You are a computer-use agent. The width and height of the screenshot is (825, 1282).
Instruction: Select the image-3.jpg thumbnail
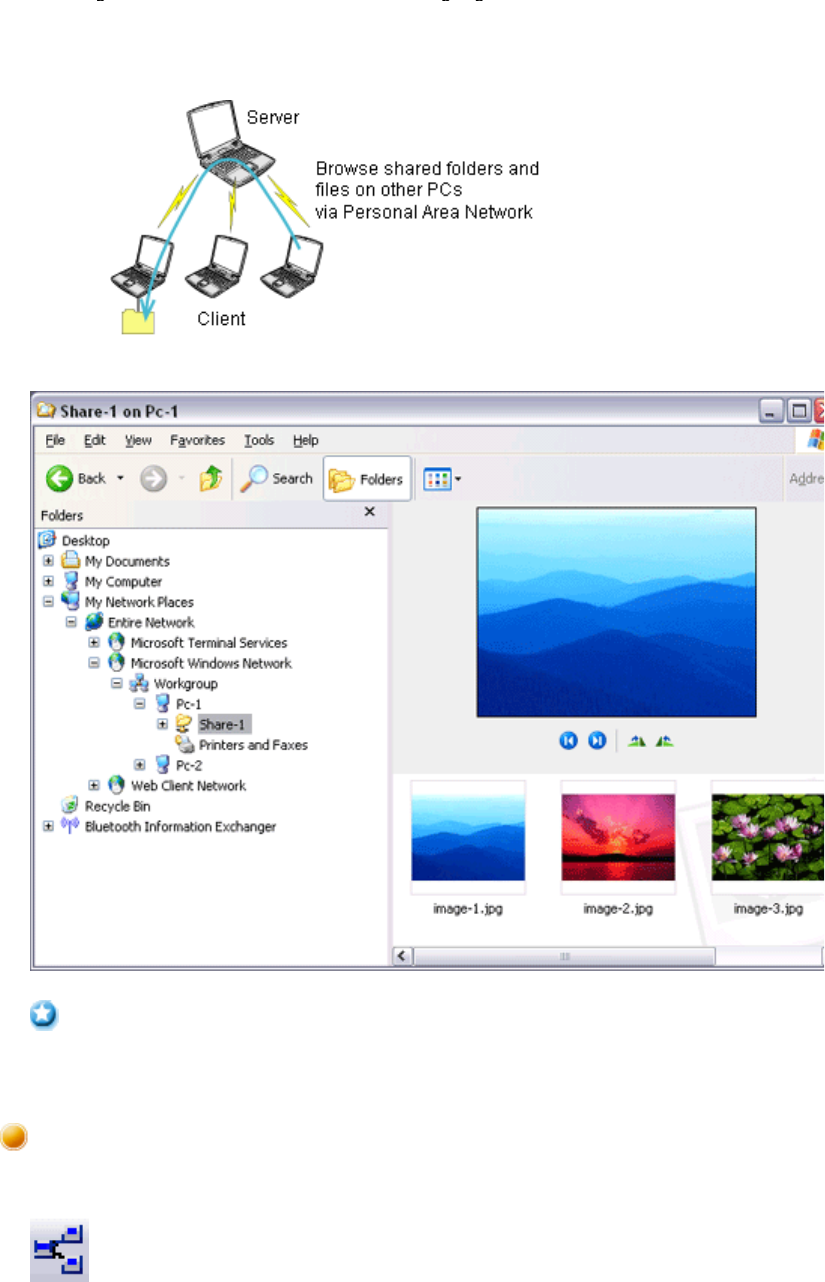(x=767, y=837)
